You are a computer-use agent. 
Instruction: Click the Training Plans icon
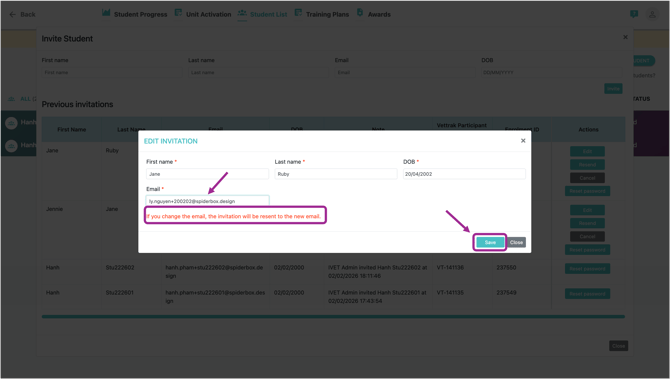pyautogui.click(x=298, y=13)
